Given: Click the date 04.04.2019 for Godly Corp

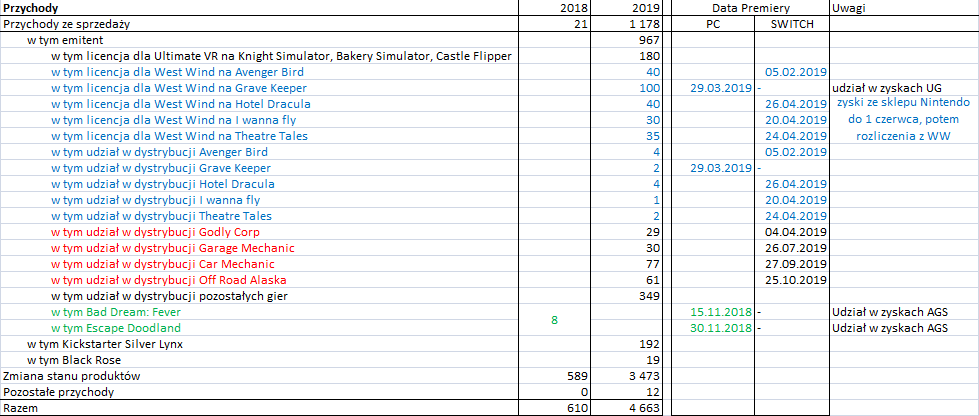Looking at the screenshot, I should click(x=797, y=232).
